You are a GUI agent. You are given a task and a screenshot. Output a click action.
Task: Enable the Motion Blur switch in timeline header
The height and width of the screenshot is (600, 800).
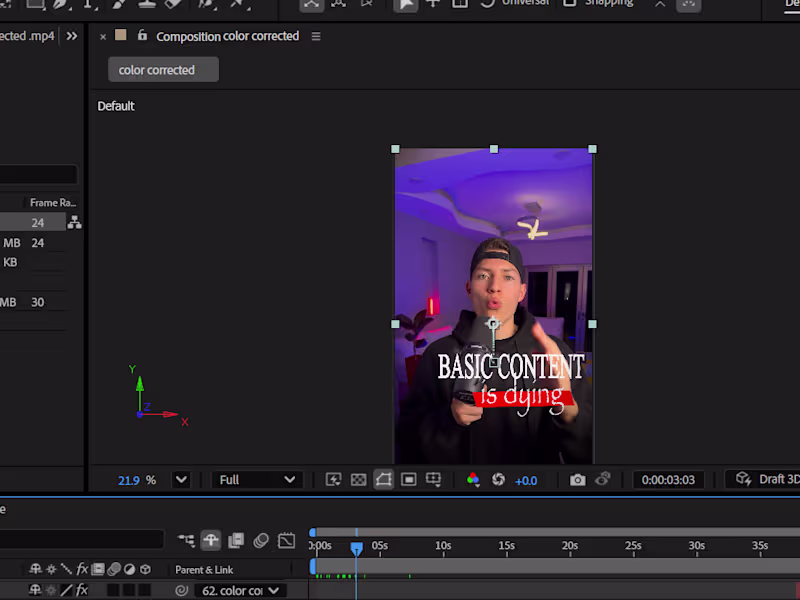coord(261,541)
